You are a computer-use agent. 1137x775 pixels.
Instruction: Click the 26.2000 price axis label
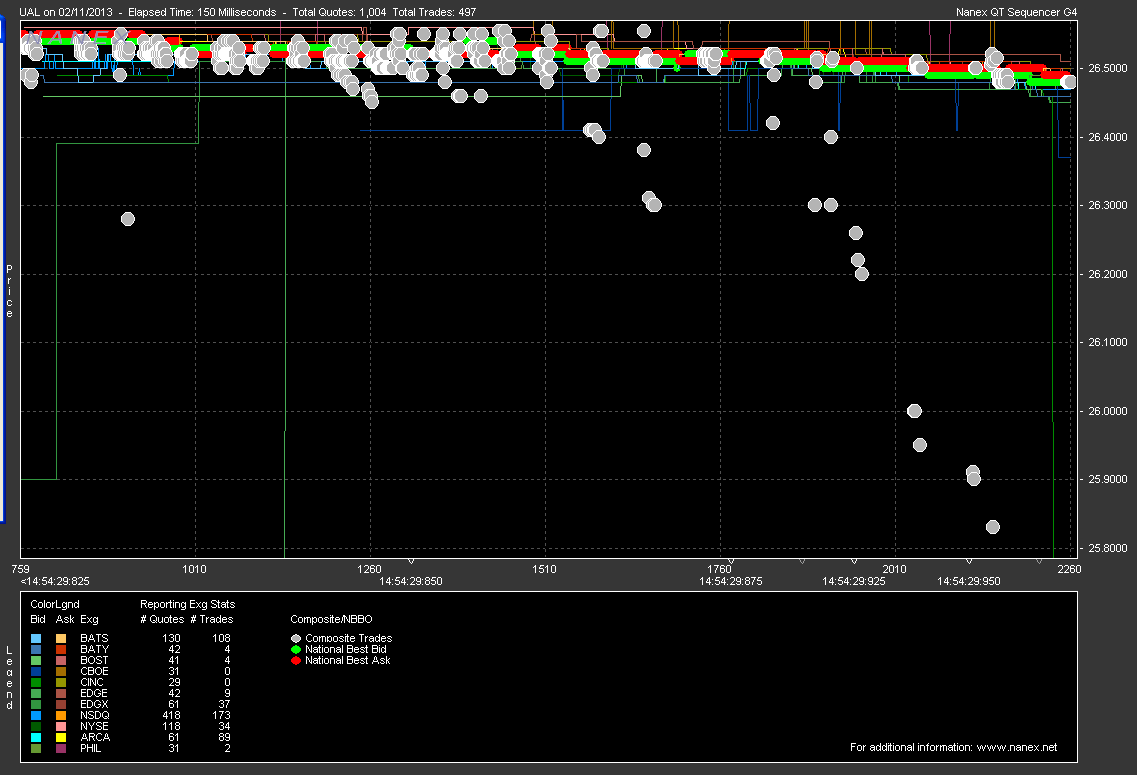[x=1108, y=274]
